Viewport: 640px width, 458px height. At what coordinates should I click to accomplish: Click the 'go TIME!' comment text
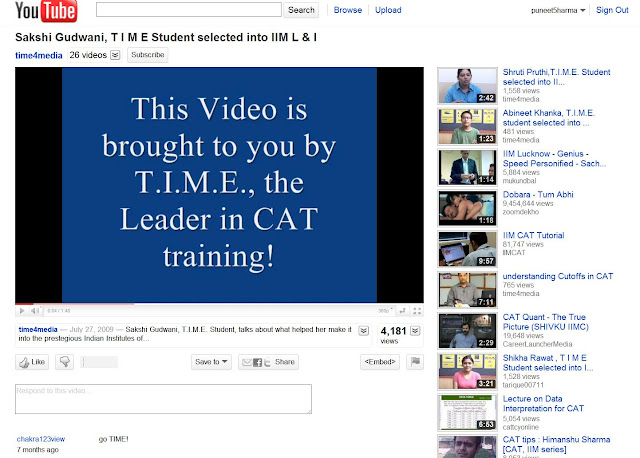pyautogui.click(x=113, y=439)
